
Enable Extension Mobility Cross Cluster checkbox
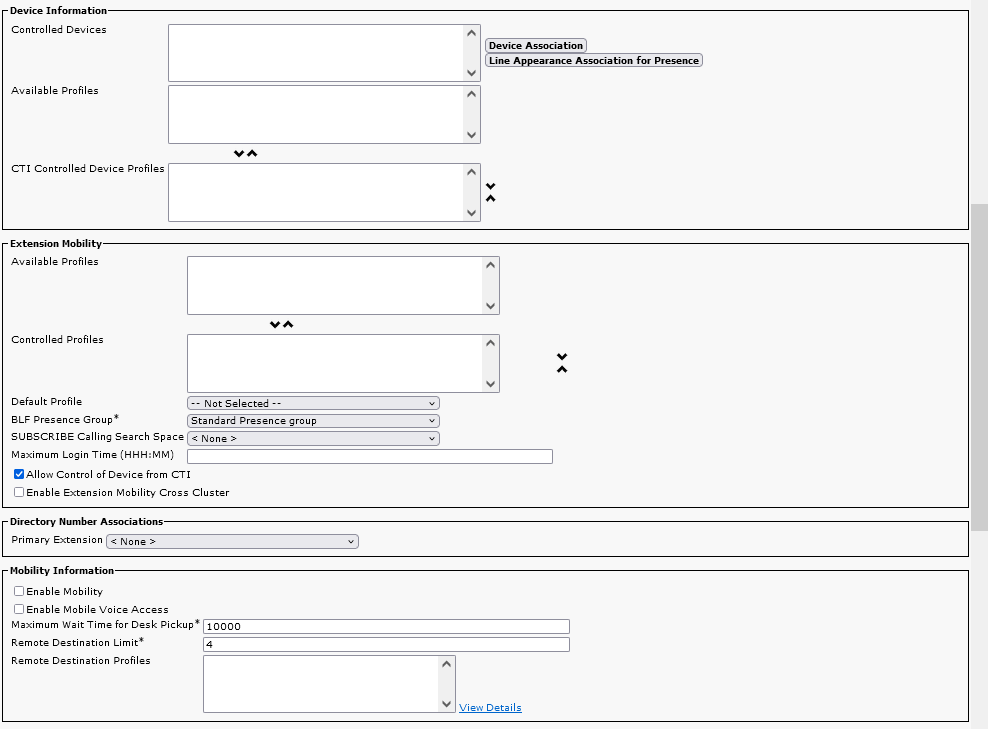click(19, 493)
